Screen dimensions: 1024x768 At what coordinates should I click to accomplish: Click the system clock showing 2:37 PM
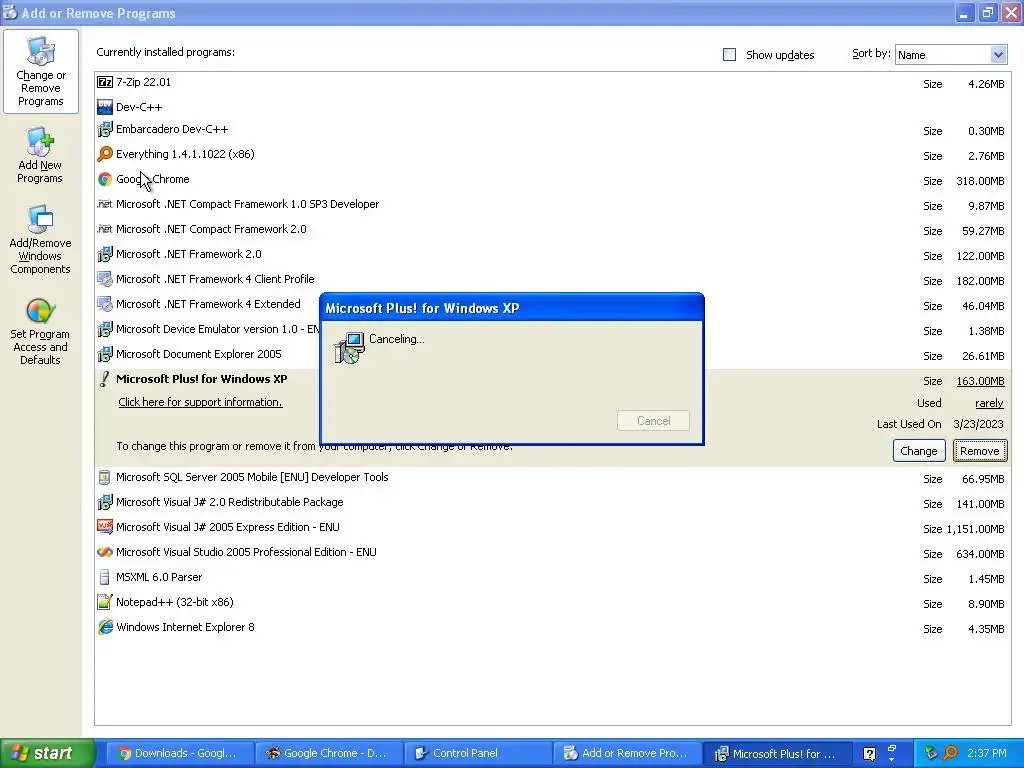[x=987, y=753]
